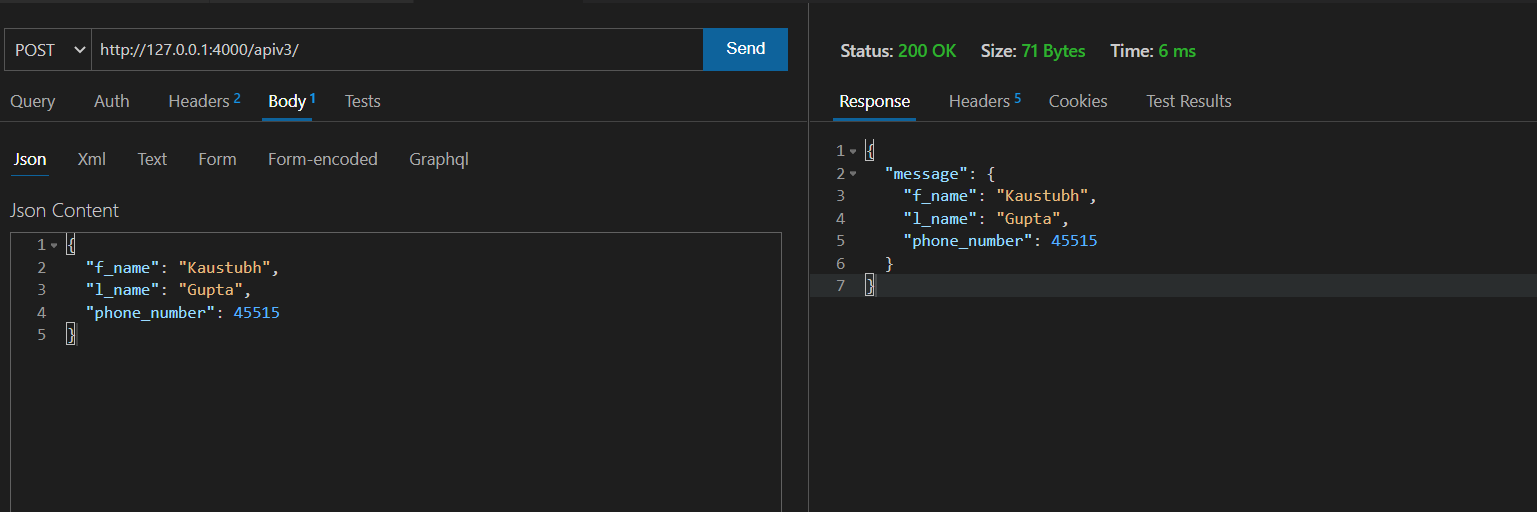Click the "message" key in response
This screenshot has width=1537, height=512.
tap(927, 174)
